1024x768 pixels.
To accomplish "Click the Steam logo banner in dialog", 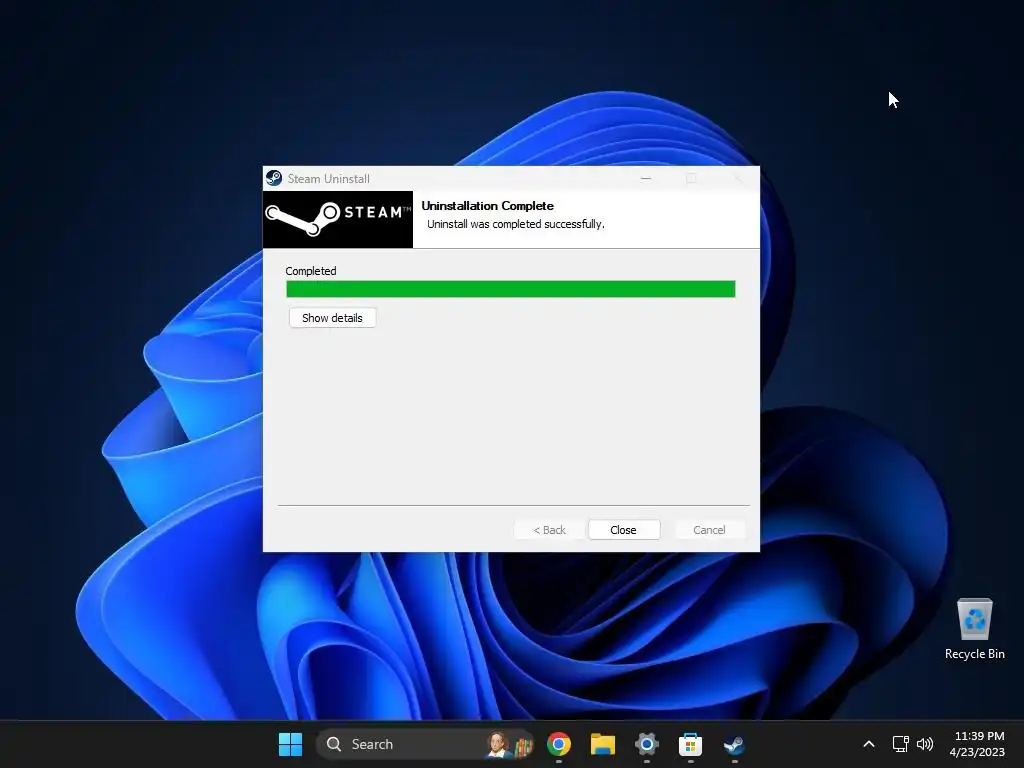I will coord(338,219).
